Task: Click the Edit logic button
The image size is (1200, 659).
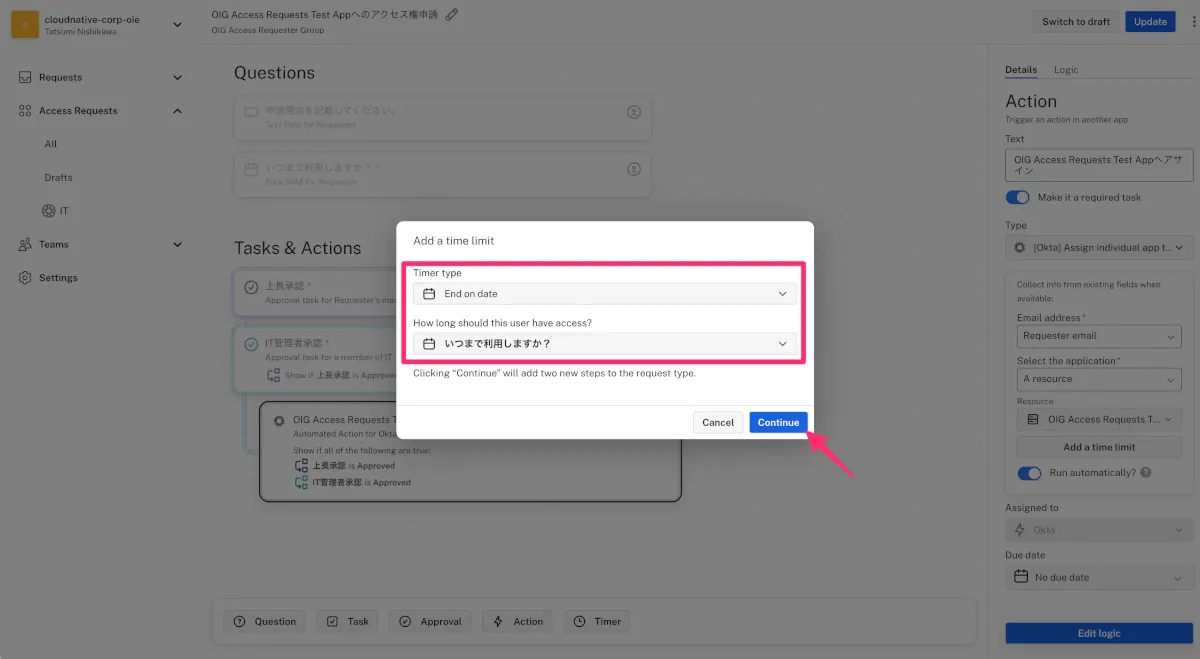Action: point(1099,633)
